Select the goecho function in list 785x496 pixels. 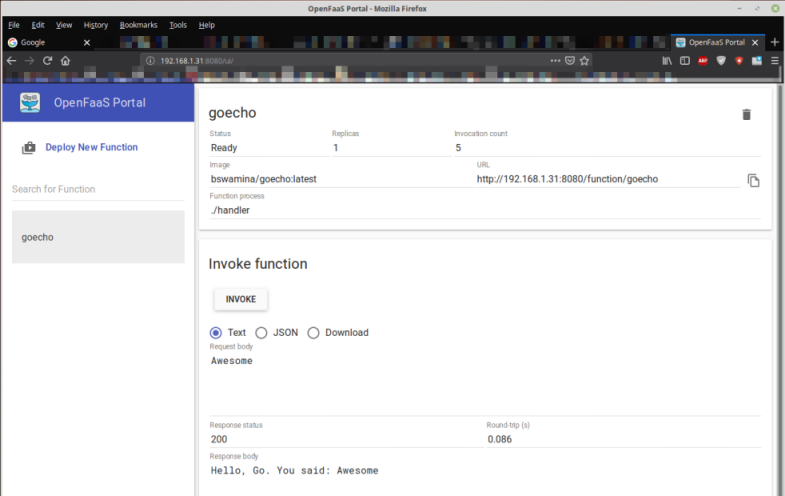(x=98, y=237)
